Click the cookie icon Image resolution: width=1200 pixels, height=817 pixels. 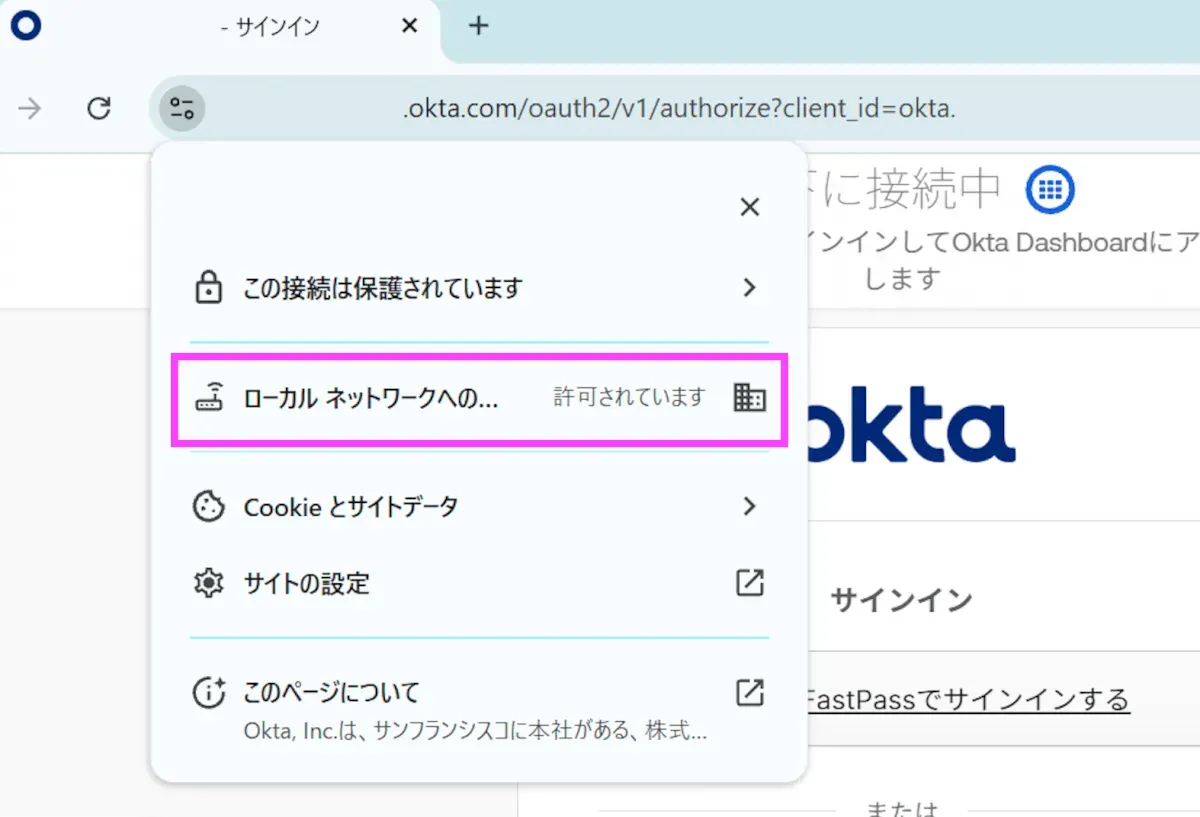[207, 506]
